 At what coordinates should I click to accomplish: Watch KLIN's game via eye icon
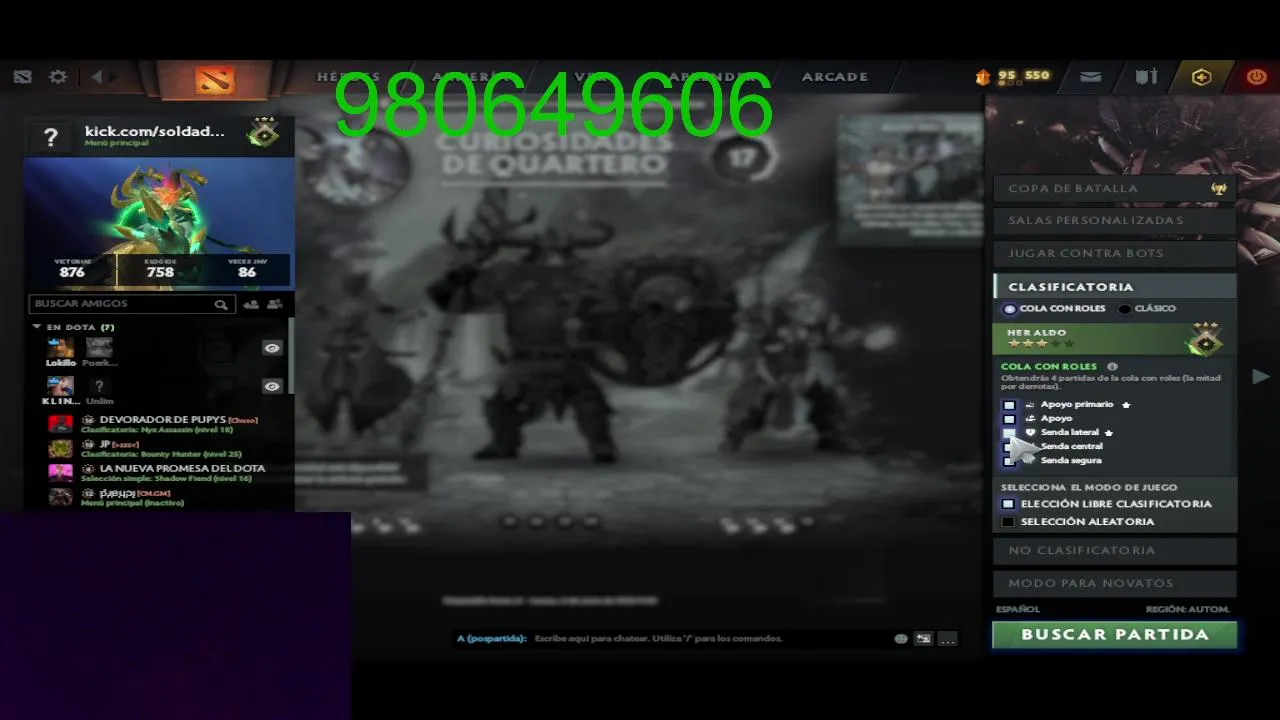(x=272, y=386)
